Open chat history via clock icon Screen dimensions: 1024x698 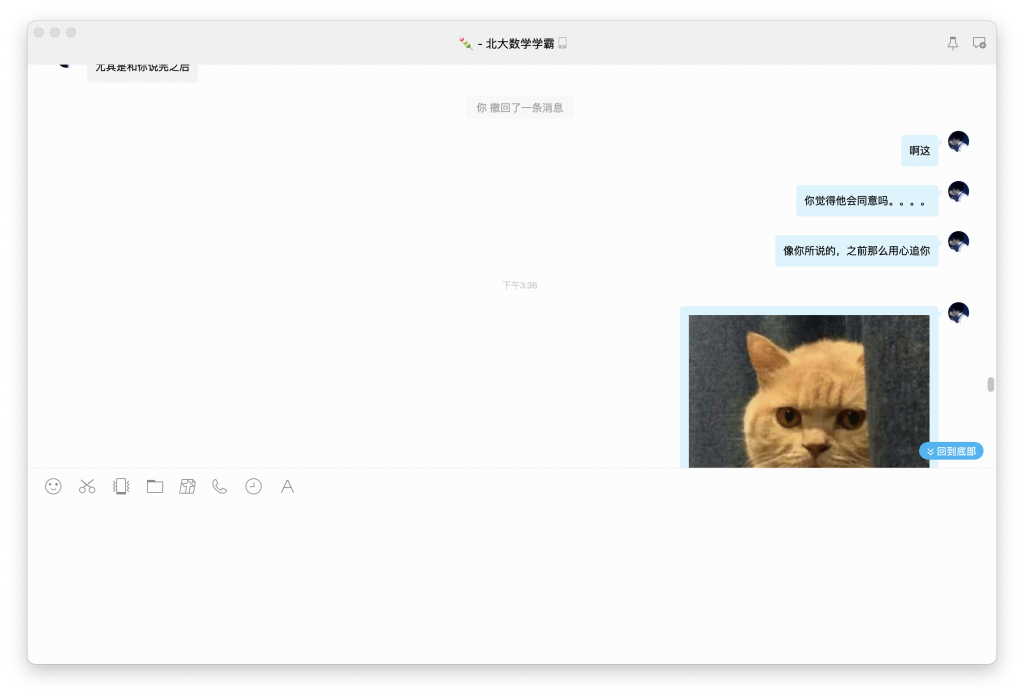(x=253, y=486)
